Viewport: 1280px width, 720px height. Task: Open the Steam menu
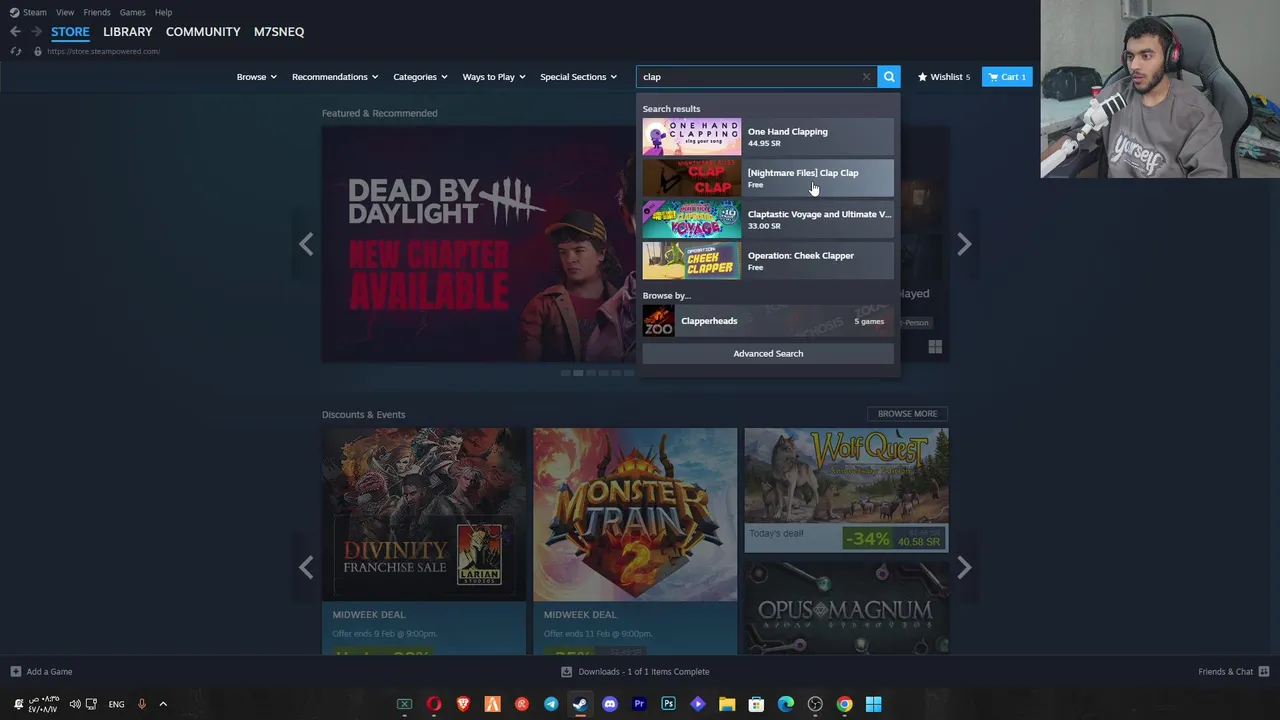click(29, 12)
